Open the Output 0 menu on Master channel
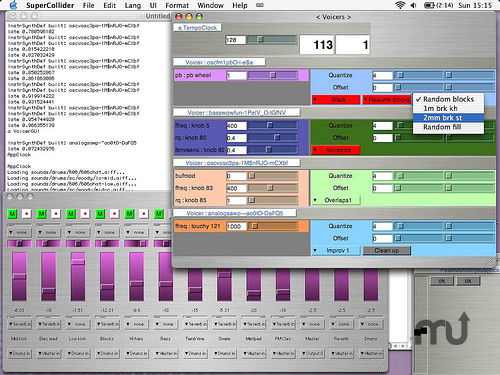 [312, 353]
